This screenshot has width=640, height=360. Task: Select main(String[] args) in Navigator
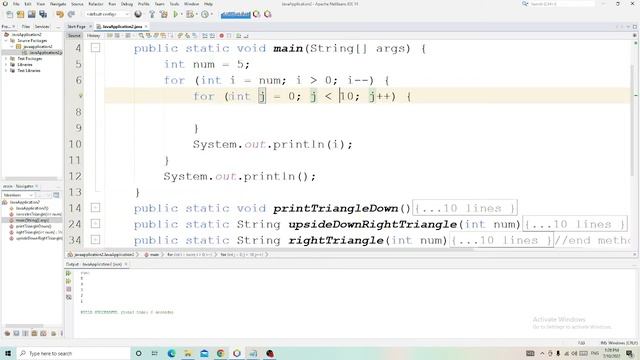point(32,220)
